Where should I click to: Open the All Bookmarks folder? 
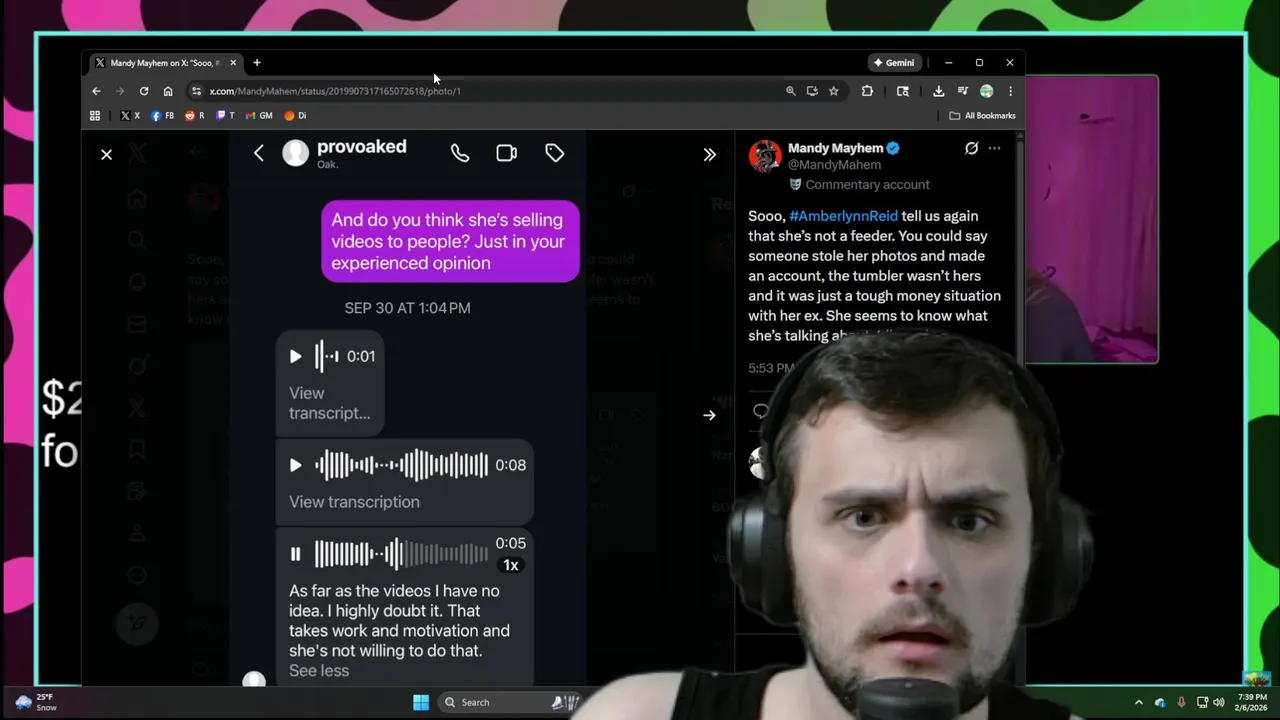[x=982, y=116]
